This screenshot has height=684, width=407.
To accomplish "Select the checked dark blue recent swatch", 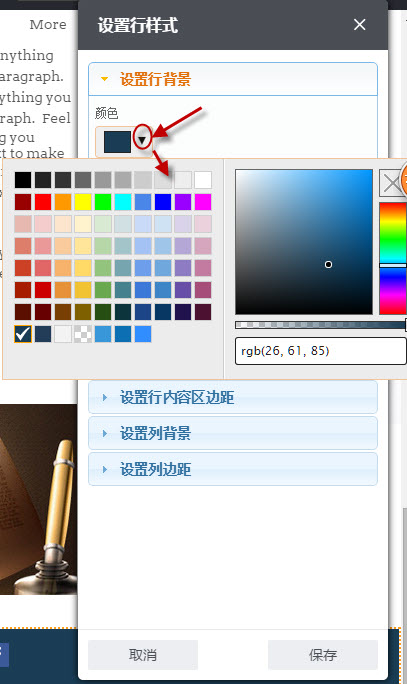I will 23,334.
